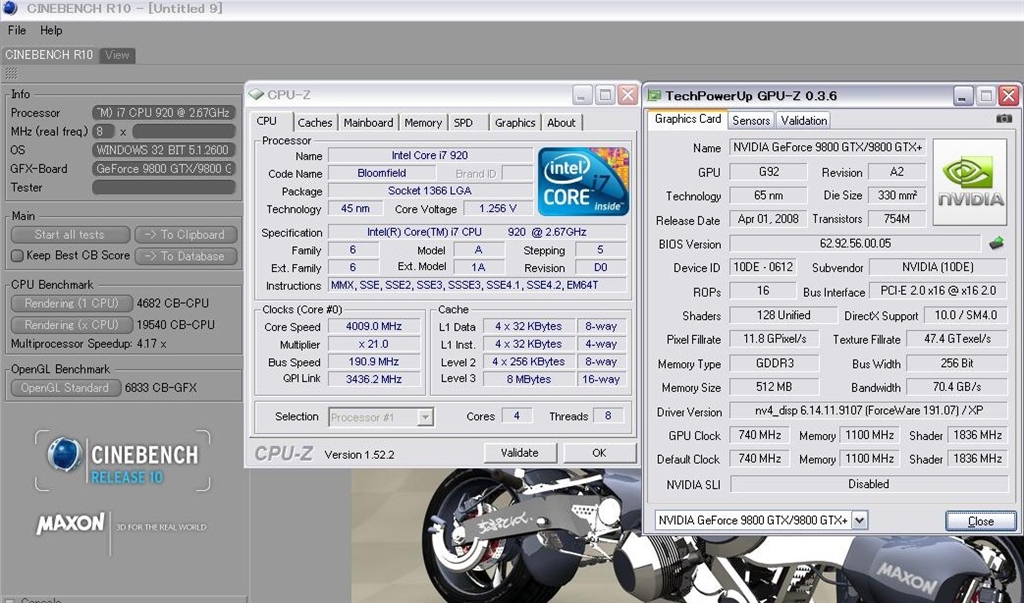Screen dimensions: 1024x603
Task: Switch to the Sensors tab in GPU-Z
Action: point(751,120)
